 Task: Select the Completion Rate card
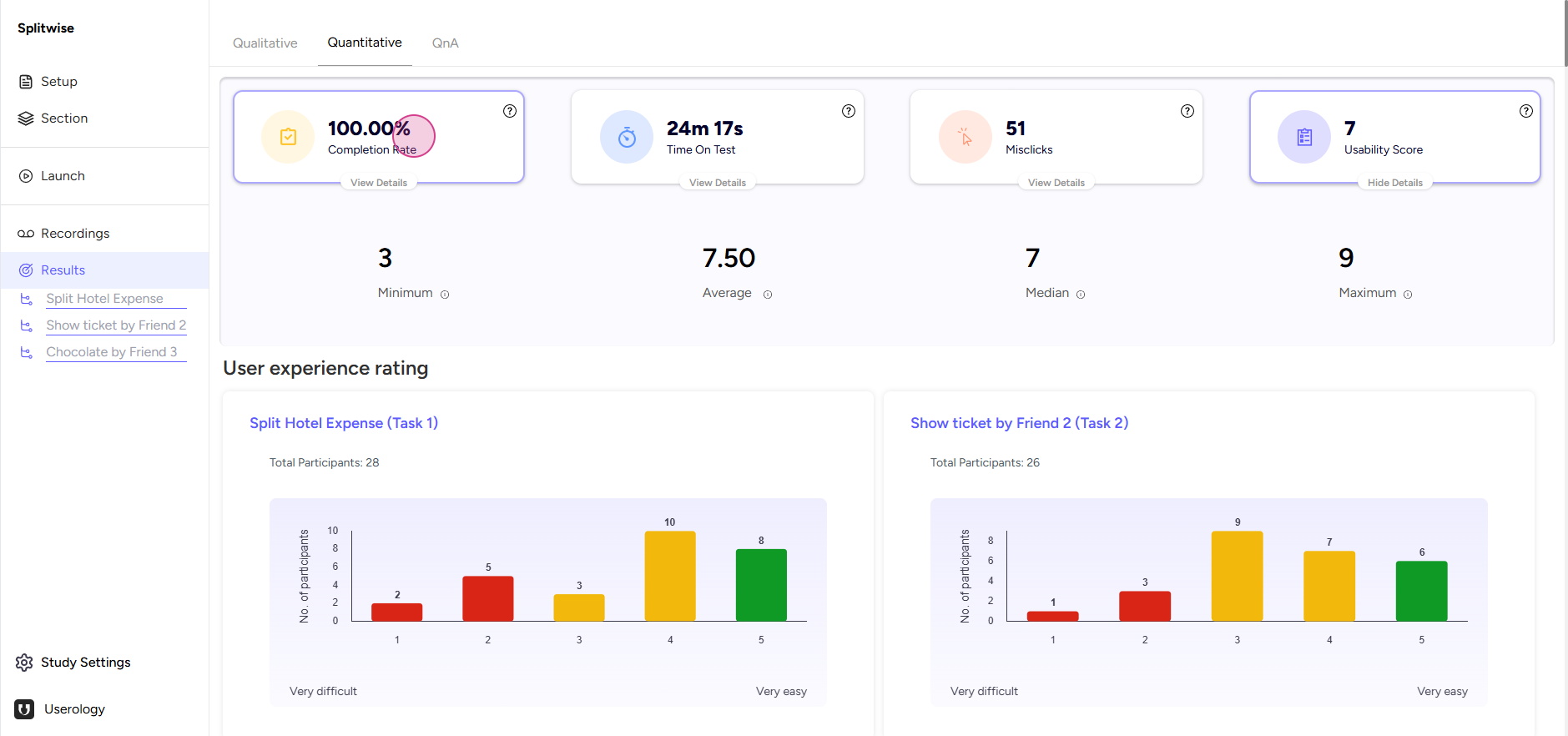click(379, 137)
